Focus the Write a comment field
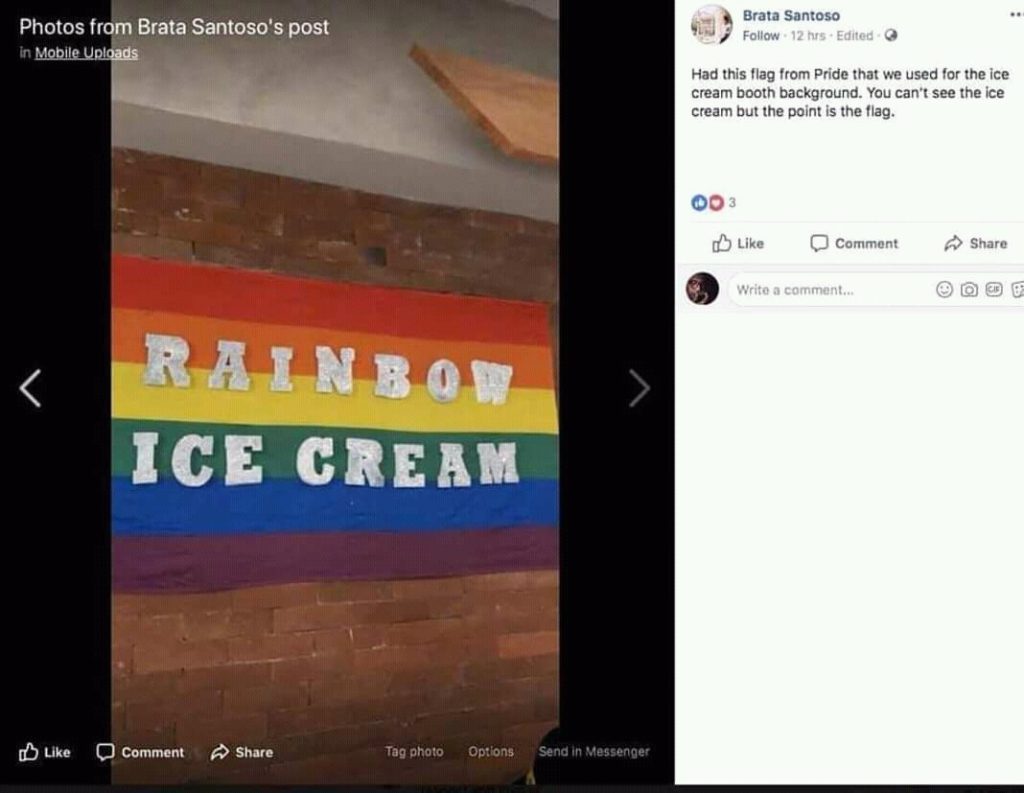Screen dimensions: 1024x793 (829, 289)
